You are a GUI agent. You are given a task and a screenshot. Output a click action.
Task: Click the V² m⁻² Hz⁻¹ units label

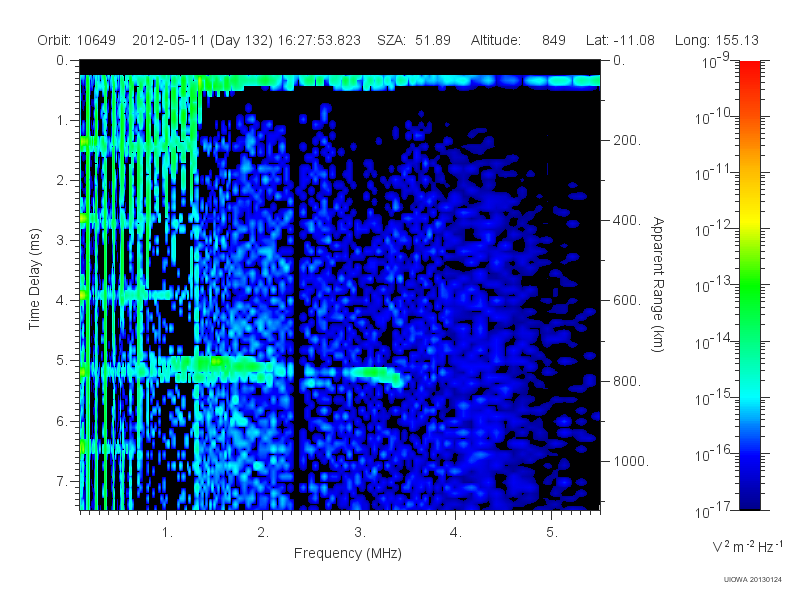(747, 545)
